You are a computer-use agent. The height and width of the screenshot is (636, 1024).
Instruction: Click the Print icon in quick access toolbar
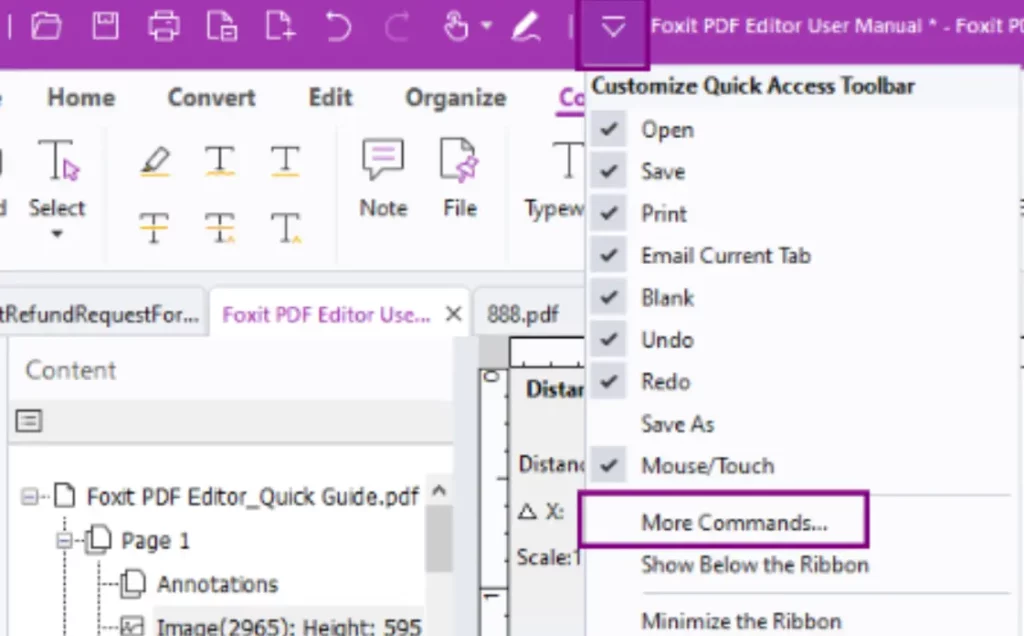(163, 26)
